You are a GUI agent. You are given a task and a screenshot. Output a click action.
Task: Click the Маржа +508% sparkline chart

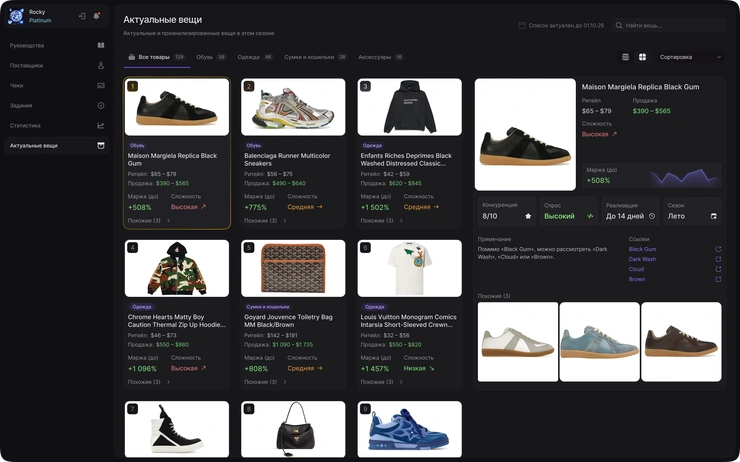(x=685, y=176)
